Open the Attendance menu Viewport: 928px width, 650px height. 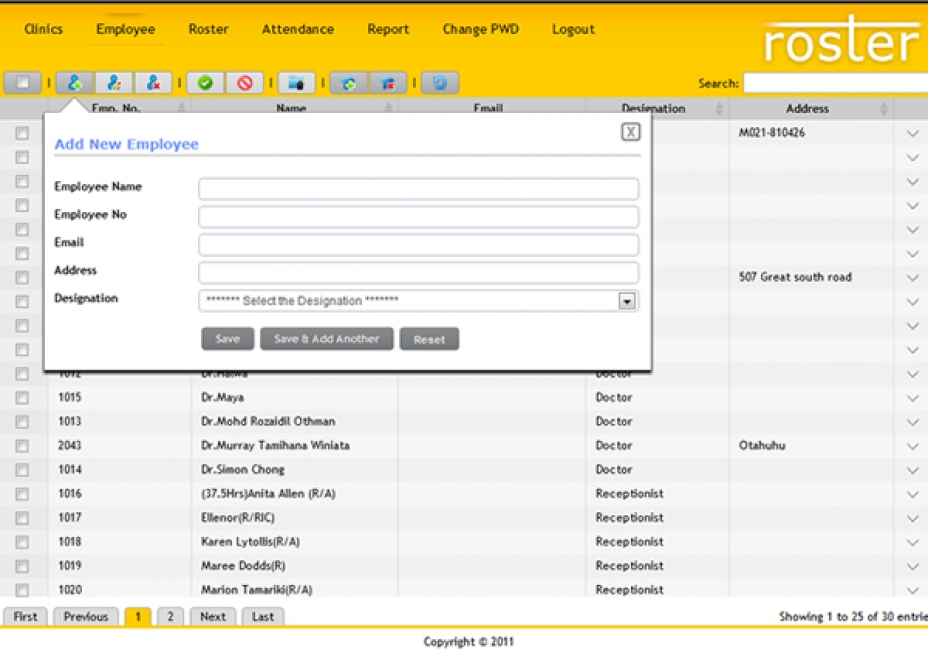click(298, 29)
